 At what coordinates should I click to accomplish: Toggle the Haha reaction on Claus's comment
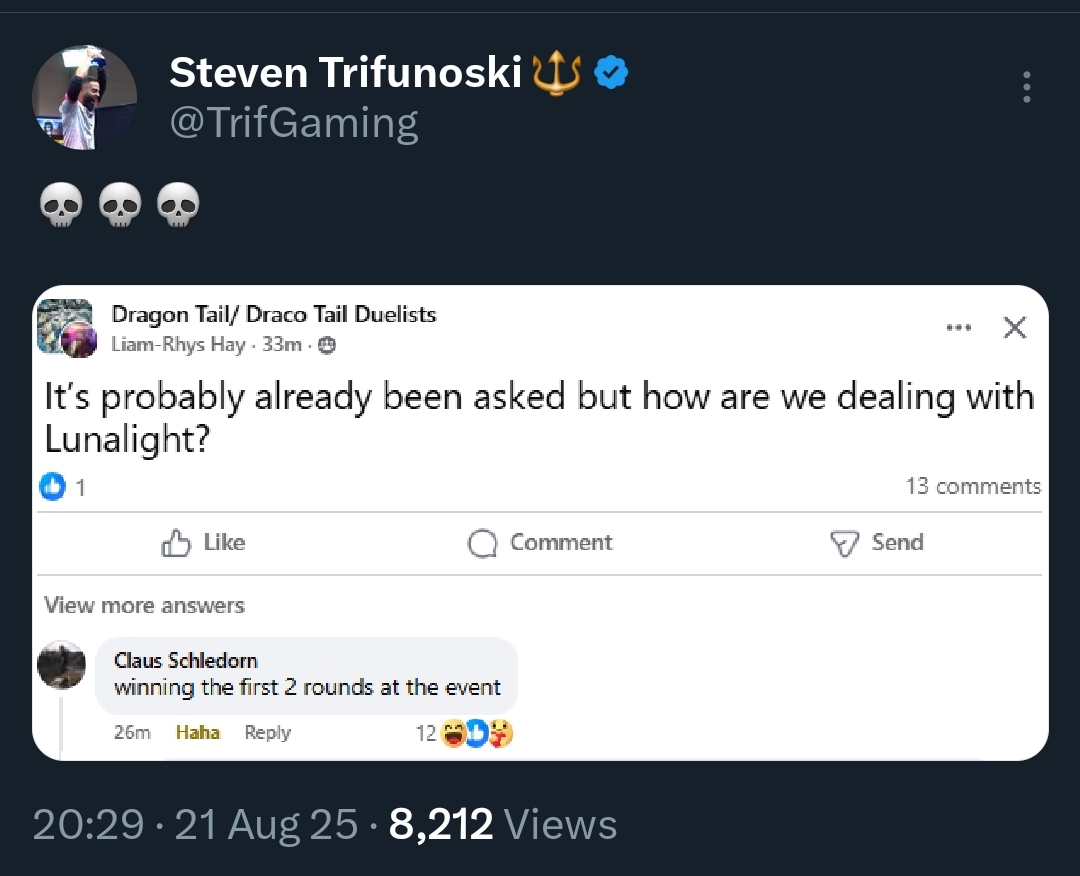click(198, 732)
